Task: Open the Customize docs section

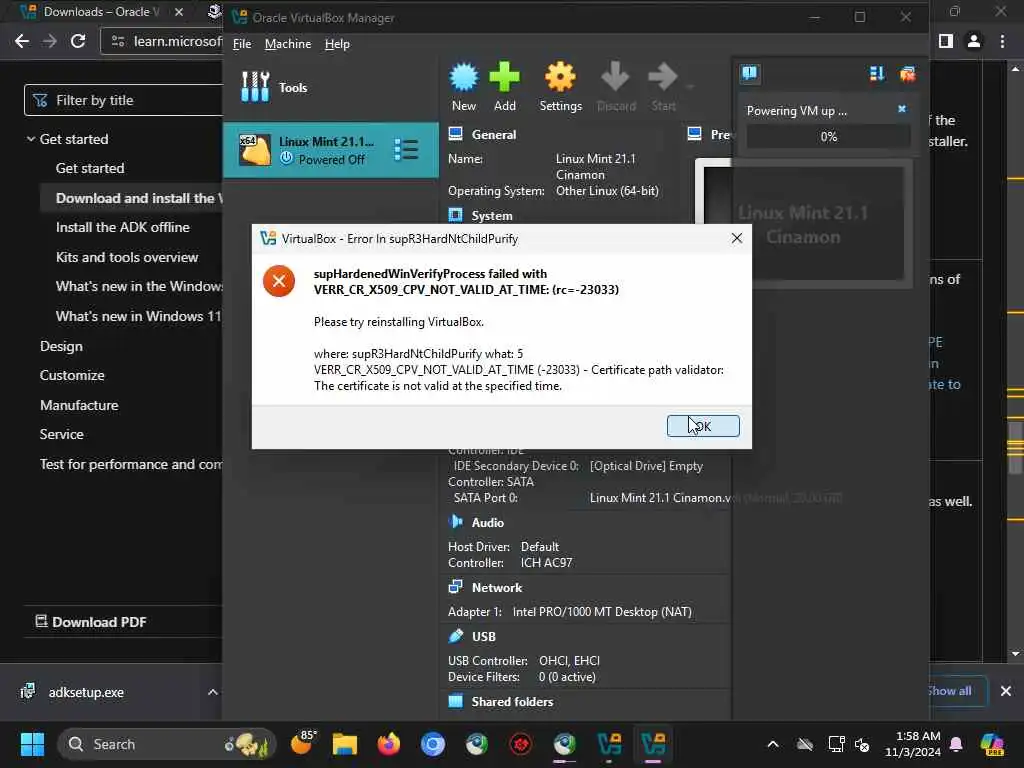Action: coord(72,376)
